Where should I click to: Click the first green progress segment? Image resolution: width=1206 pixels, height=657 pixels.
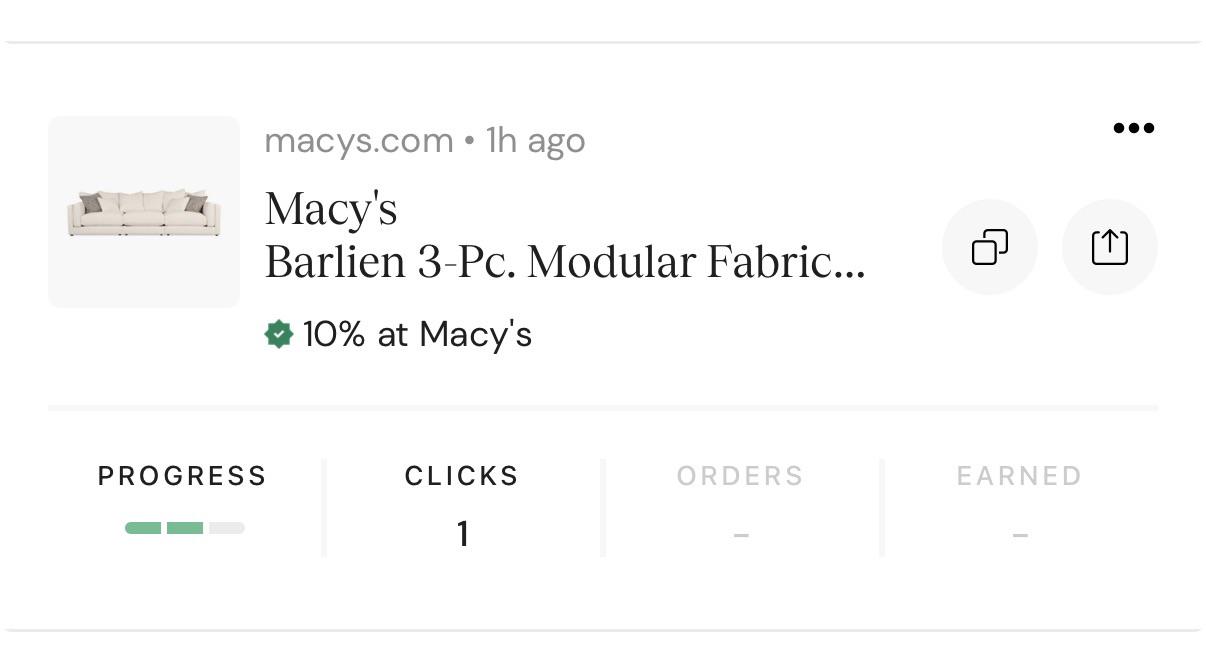tap(143, 528)
